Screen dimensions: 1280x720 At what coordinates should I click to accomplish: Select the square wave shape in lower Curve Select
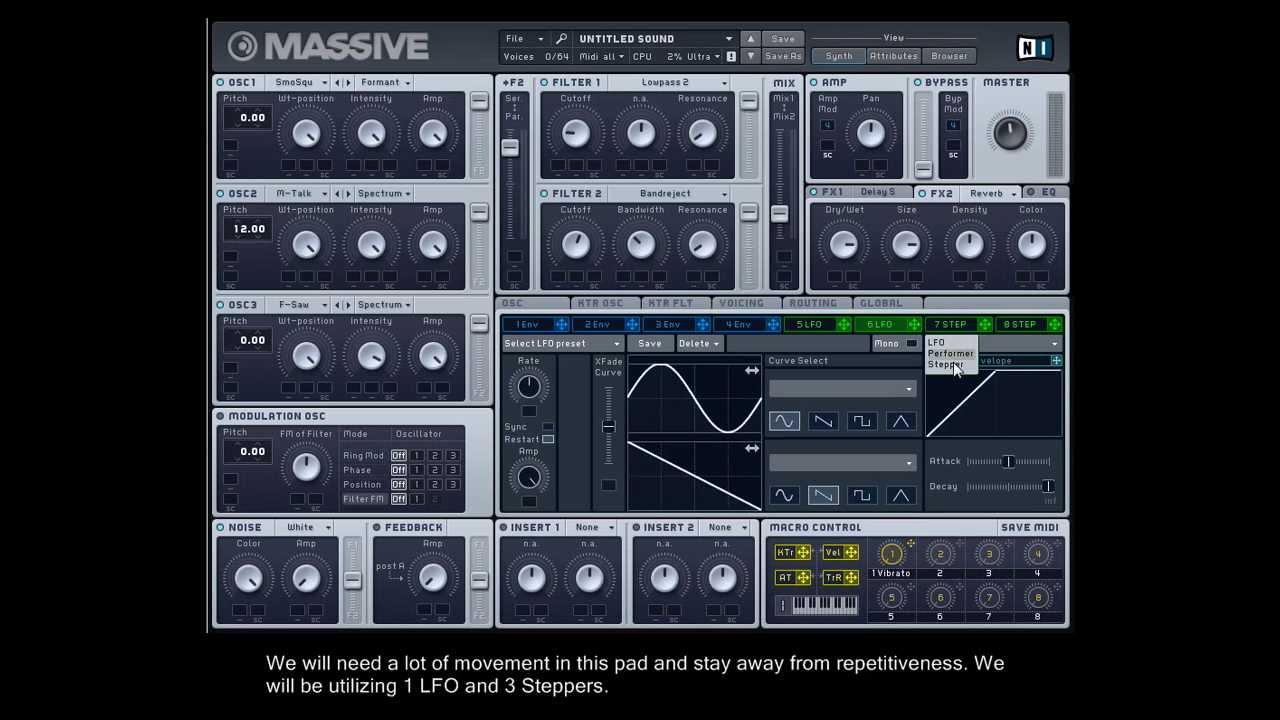(862, 495)
